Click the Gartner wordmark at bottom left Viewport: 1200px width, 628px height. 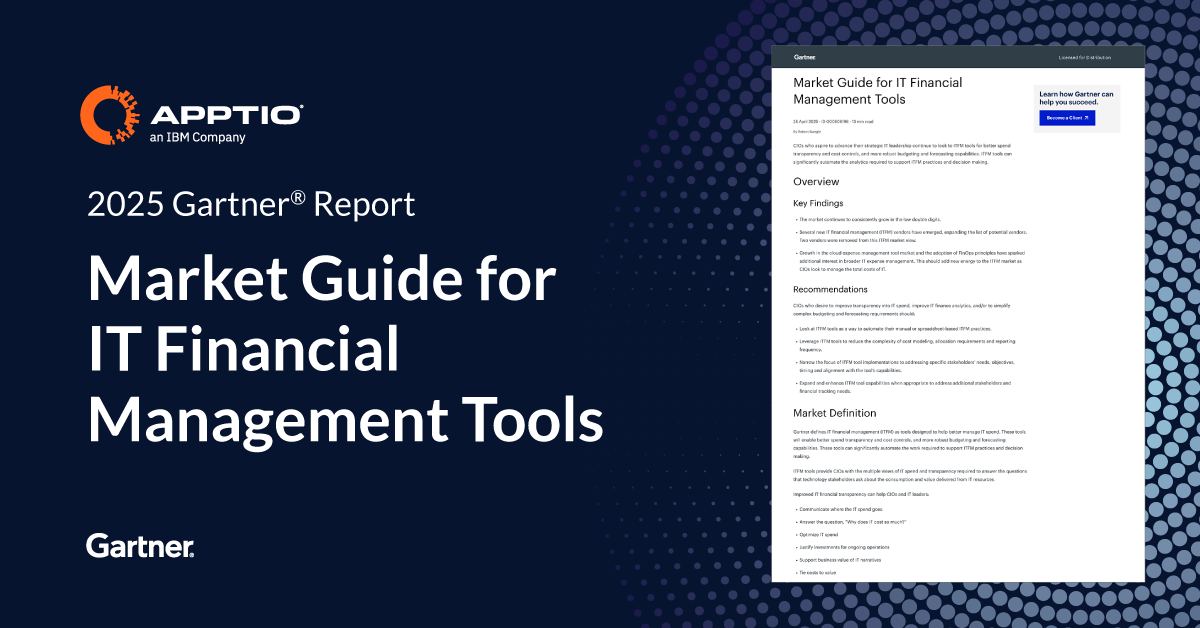(x=138, y=547)
